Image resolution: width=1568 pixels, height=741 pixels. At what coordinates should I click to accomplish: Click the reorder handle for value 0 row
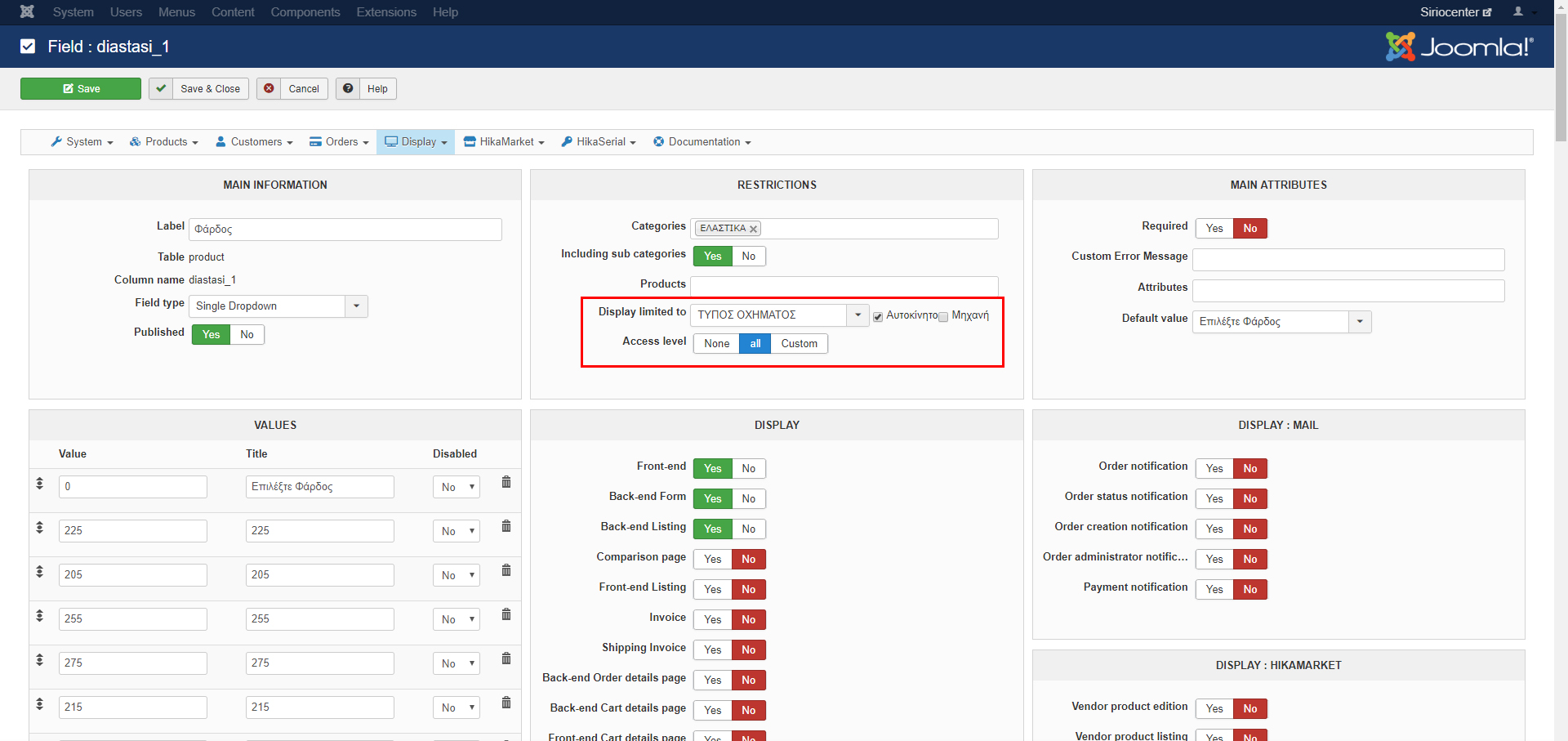coord(39,484)
